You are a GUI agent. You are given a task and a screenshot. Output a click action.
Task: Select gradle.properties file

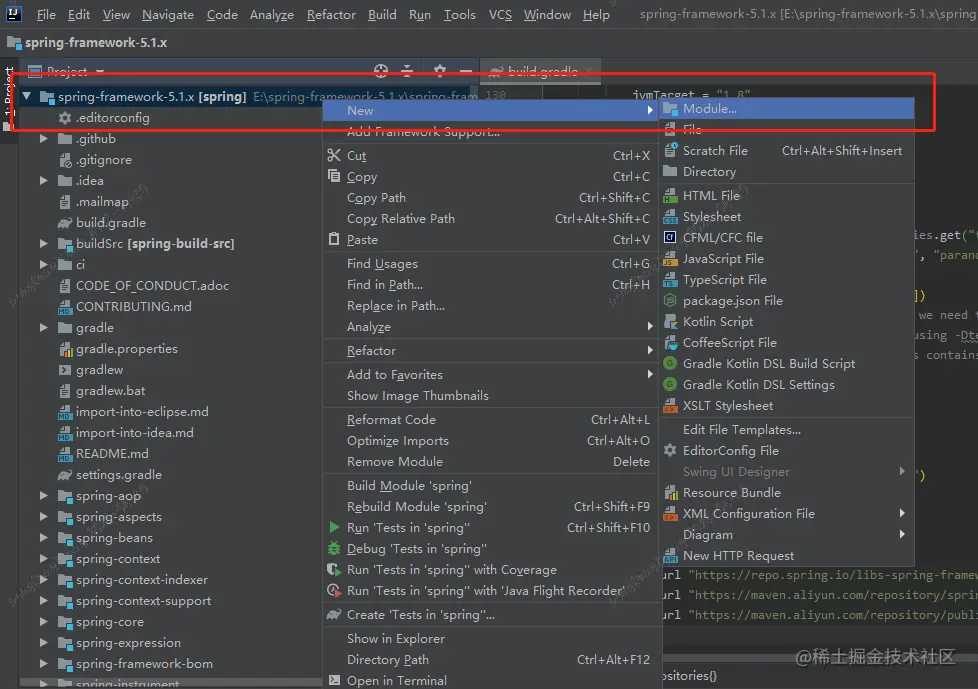pyautogui.click(x=127, y=349)
